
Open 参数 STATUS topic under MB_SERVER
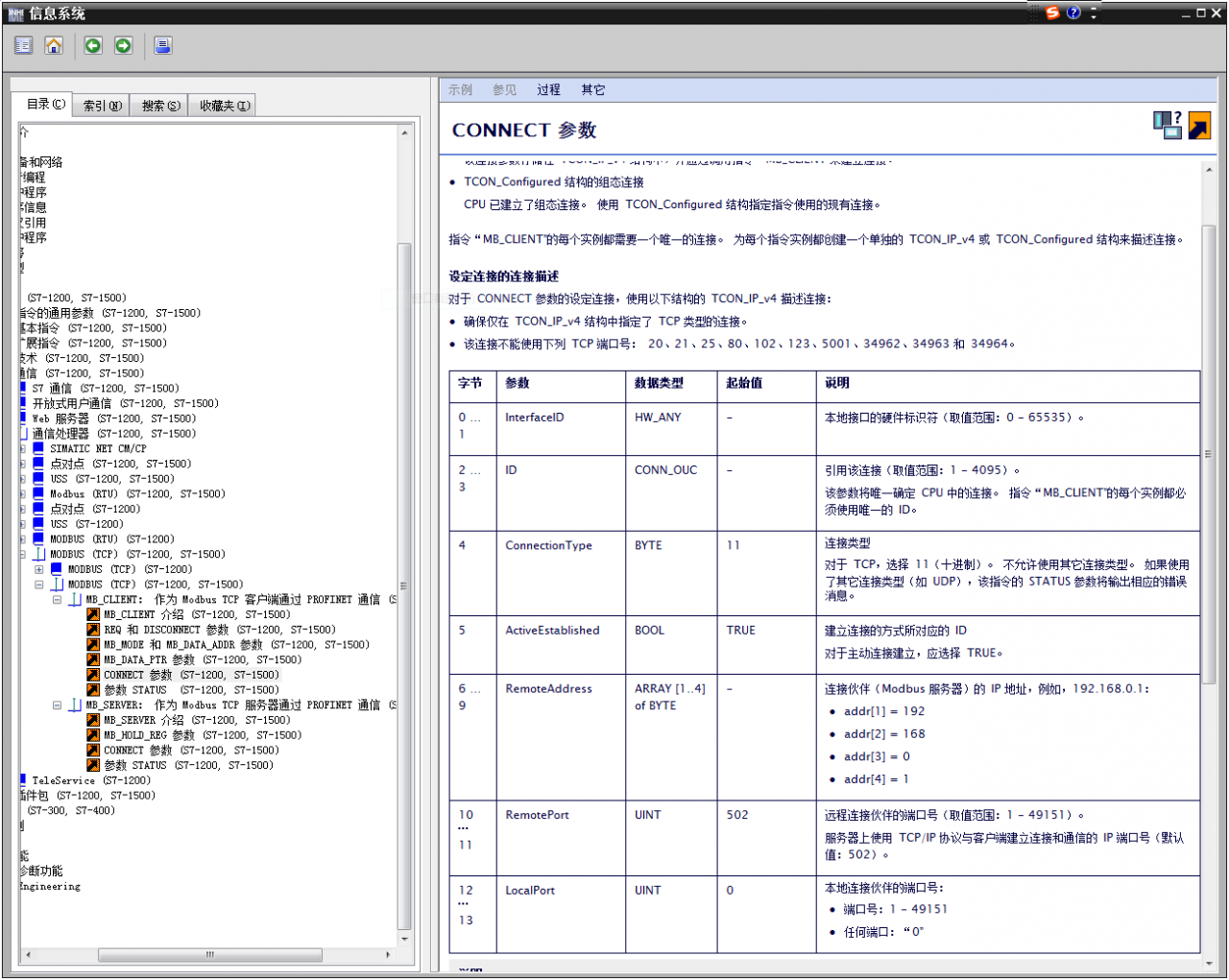tap(188, 765)
